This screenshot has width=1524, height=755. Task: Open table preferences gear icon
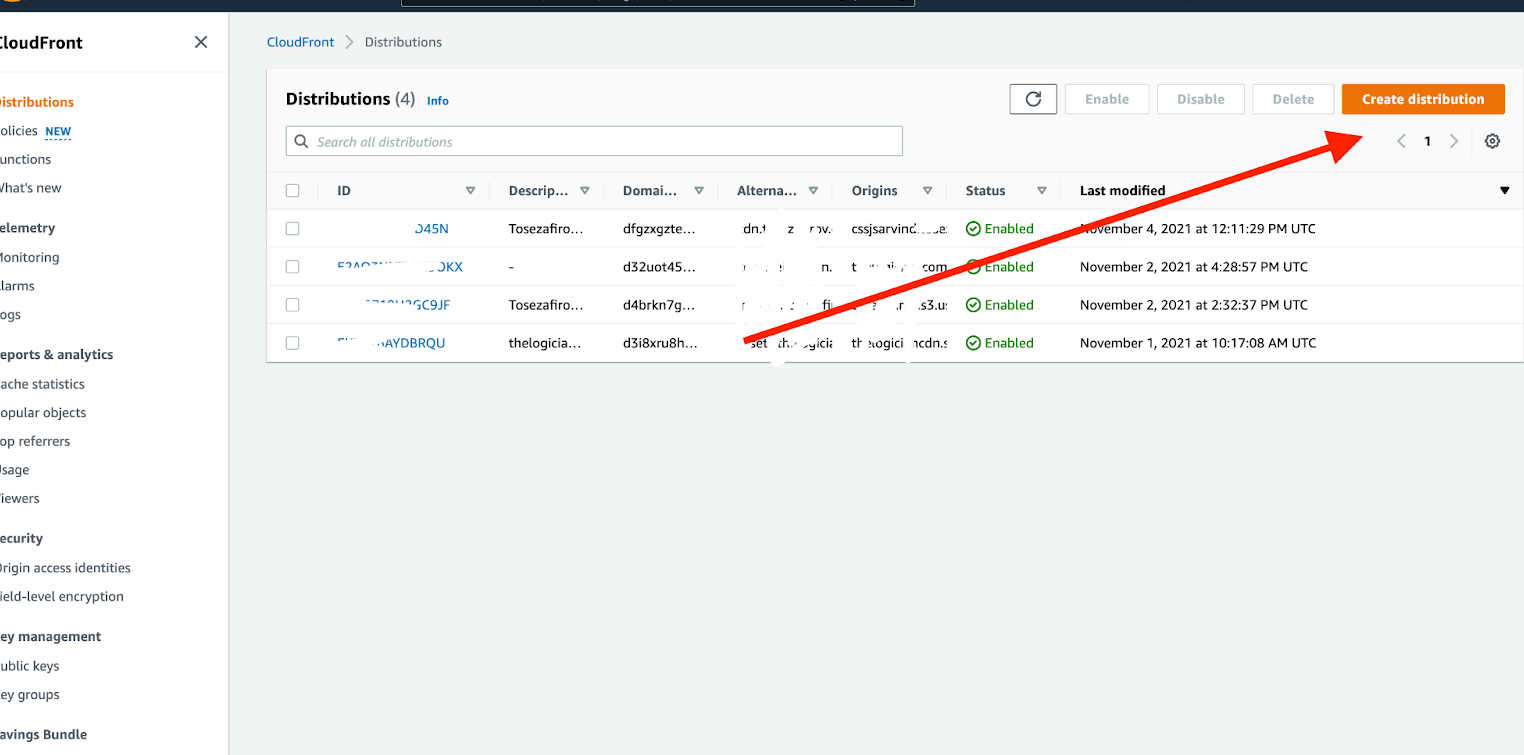tap(1492, 141)
